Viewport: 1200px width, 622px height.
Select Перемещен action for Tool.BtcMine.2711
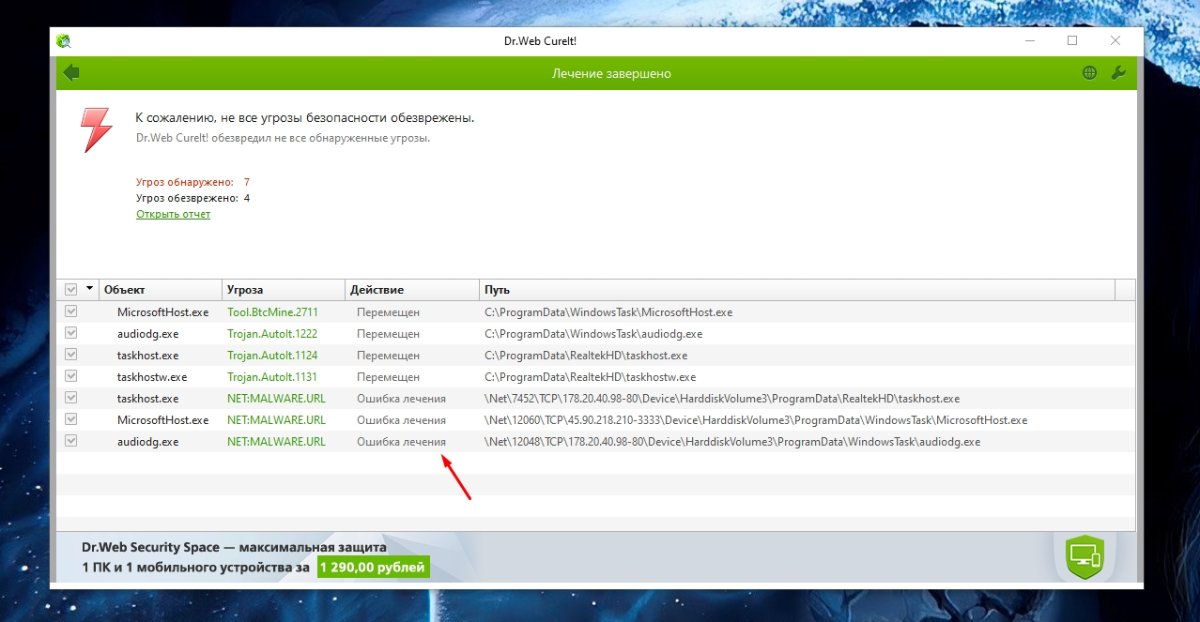click(x=388, y=312)
